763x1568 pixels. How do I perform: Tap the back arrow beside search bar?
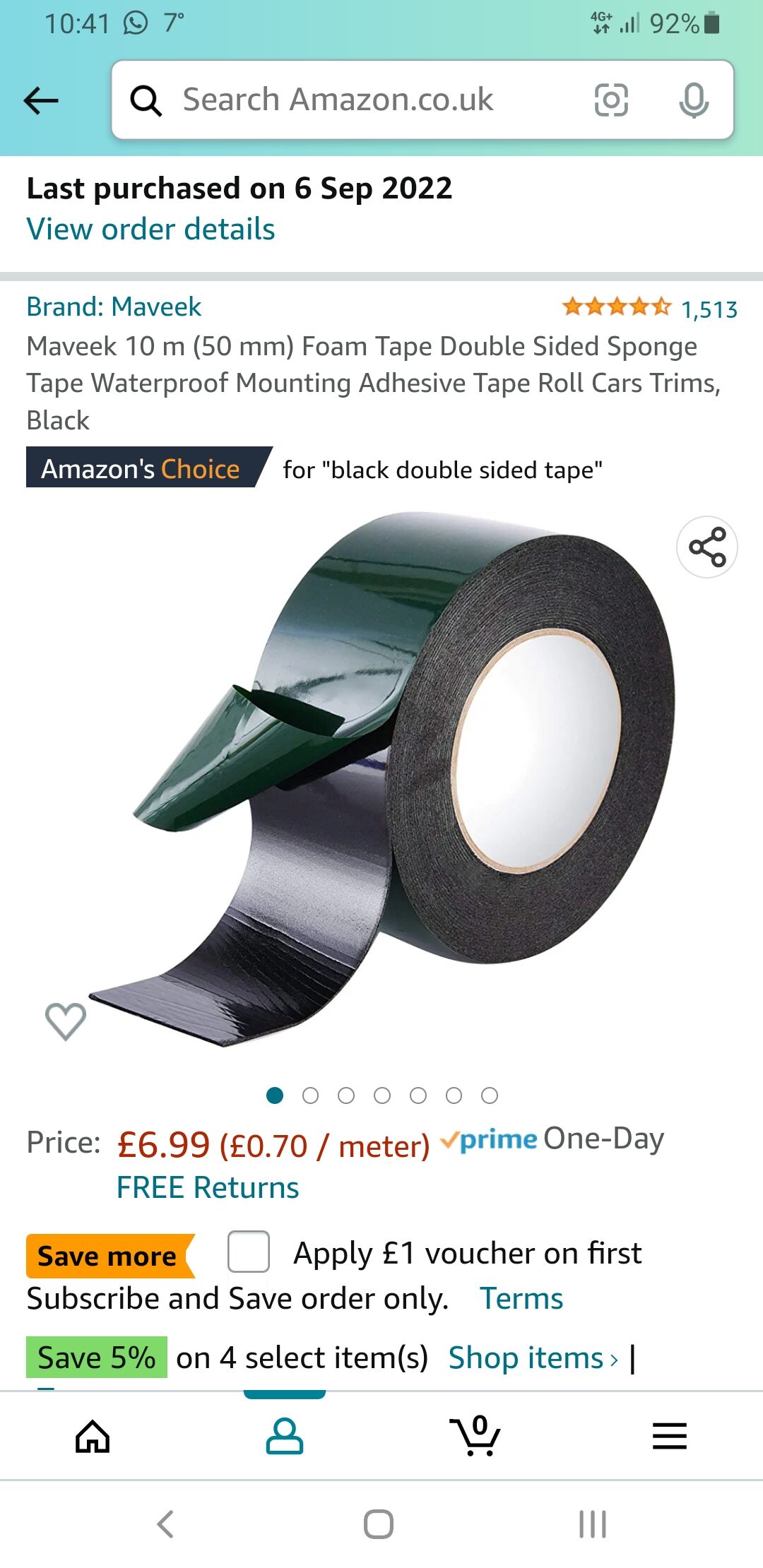point(41,100)
